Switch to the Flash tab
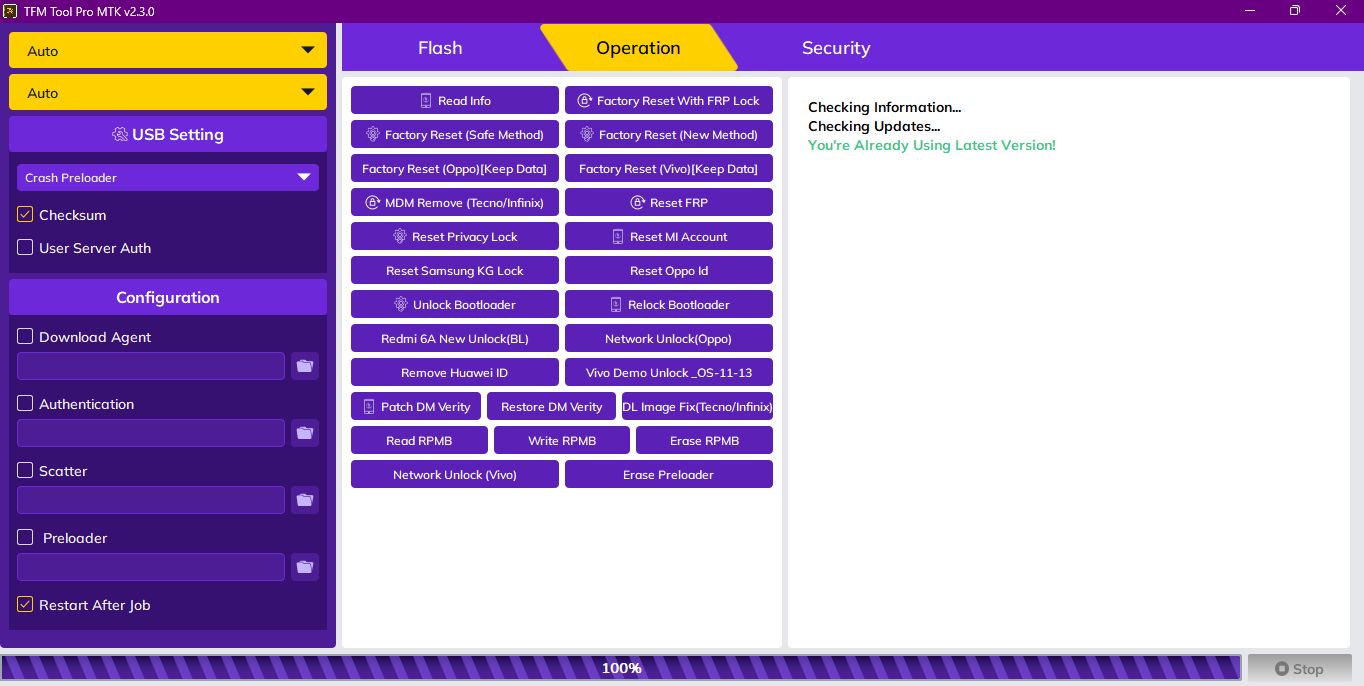The image size is (1364, 686). [x=440, y=48]
